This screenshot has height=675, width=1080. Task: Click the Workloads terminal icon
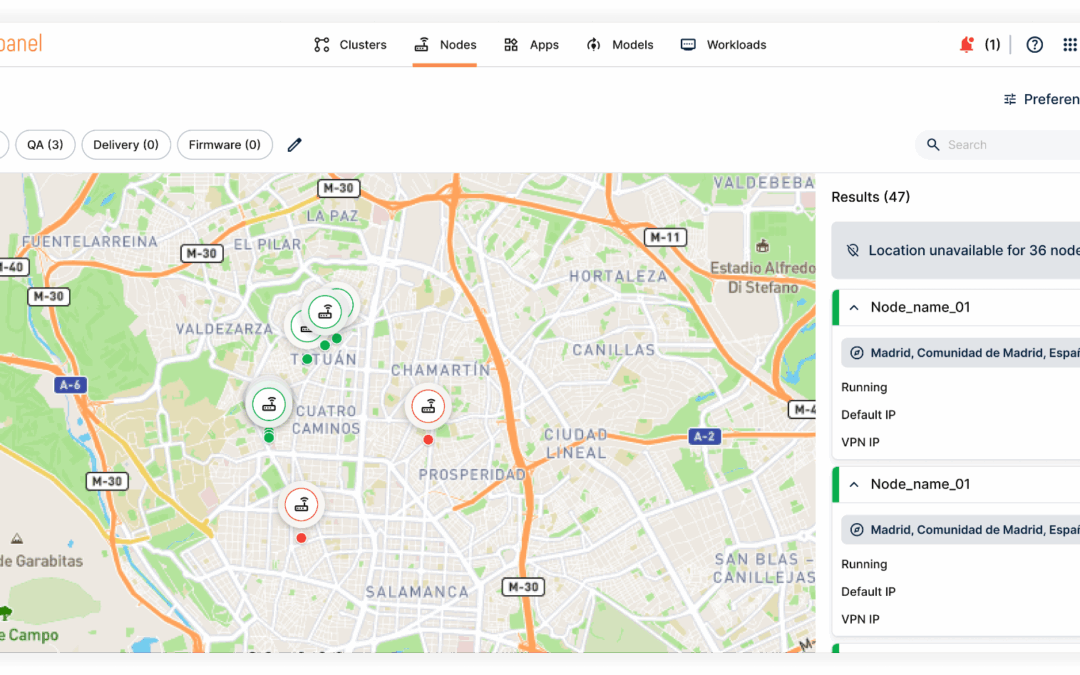point(687,44)
